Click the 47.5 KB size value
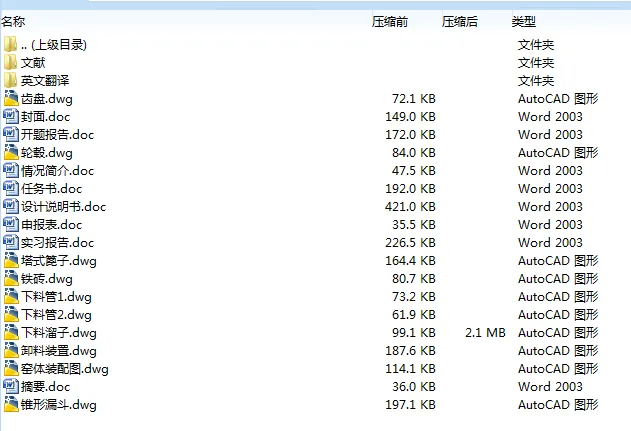The height and width of the screenshot is (431, 631). 414,171
